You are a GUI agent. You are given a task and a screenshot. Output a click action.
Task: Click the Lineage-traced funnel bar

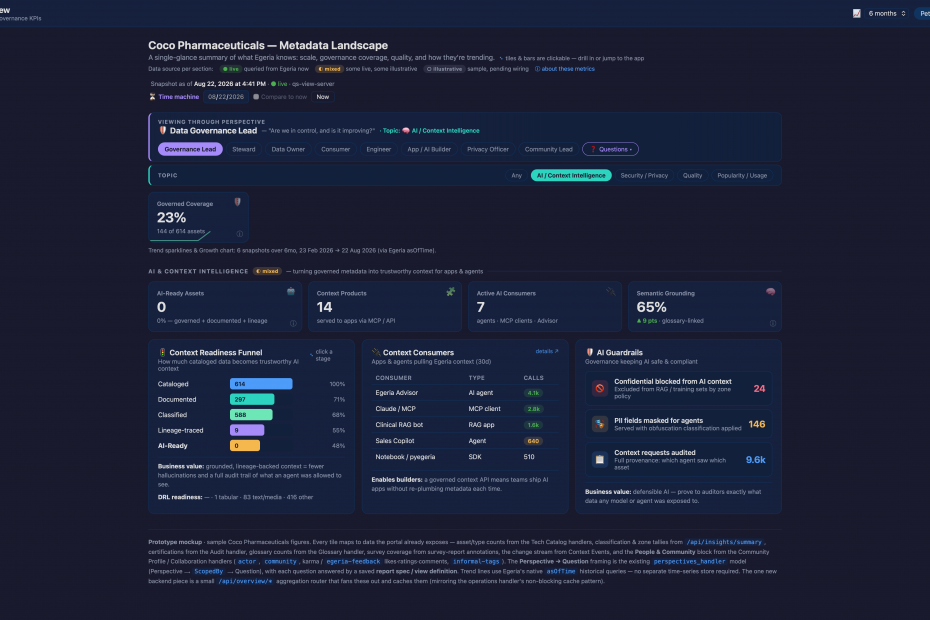point(247,430)
